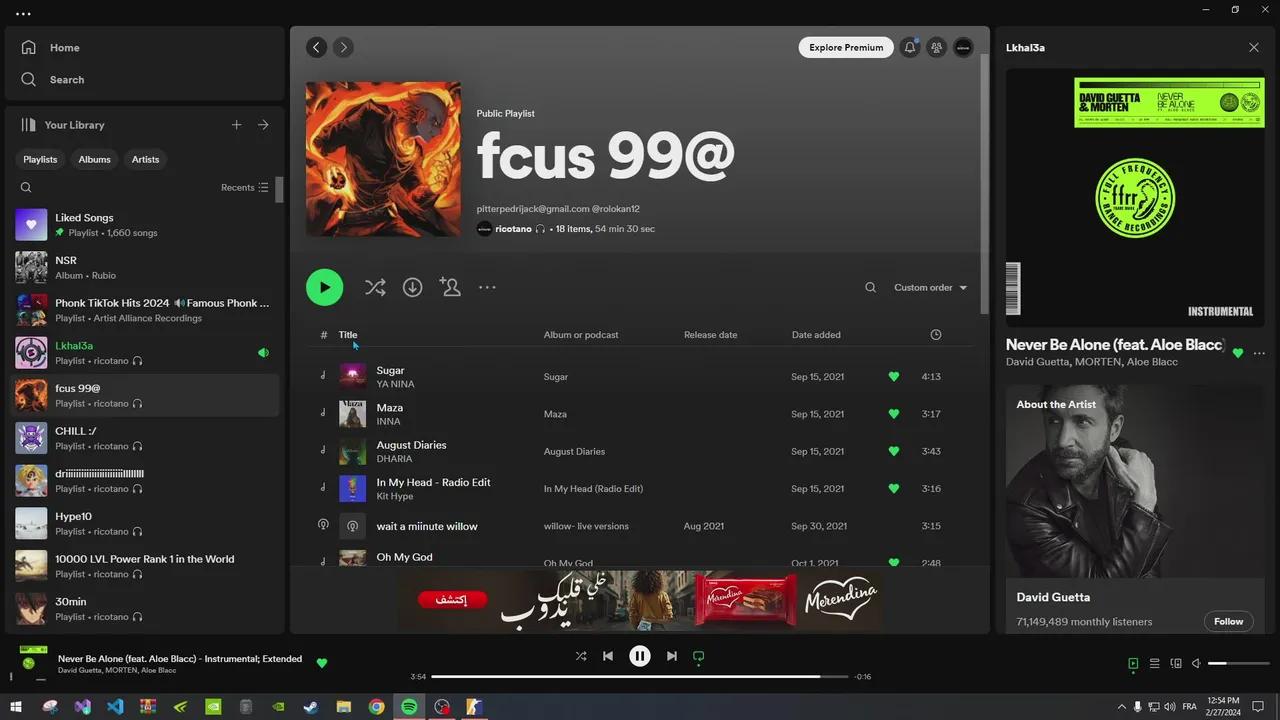1280x720 pixels.
Task: Go forward with the right arrow button
Action: pyautogui.click(x=343, y=47)
